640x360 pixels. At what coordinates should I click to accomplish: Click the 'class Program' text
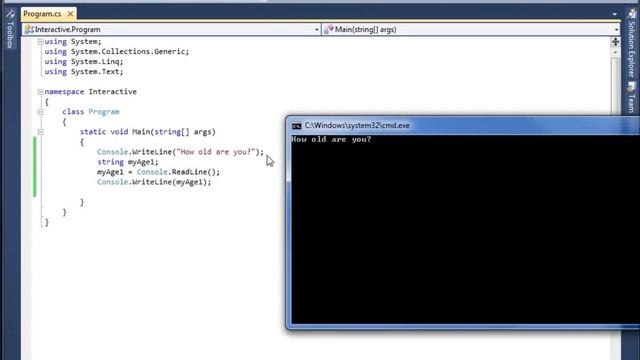coord(91,112)
